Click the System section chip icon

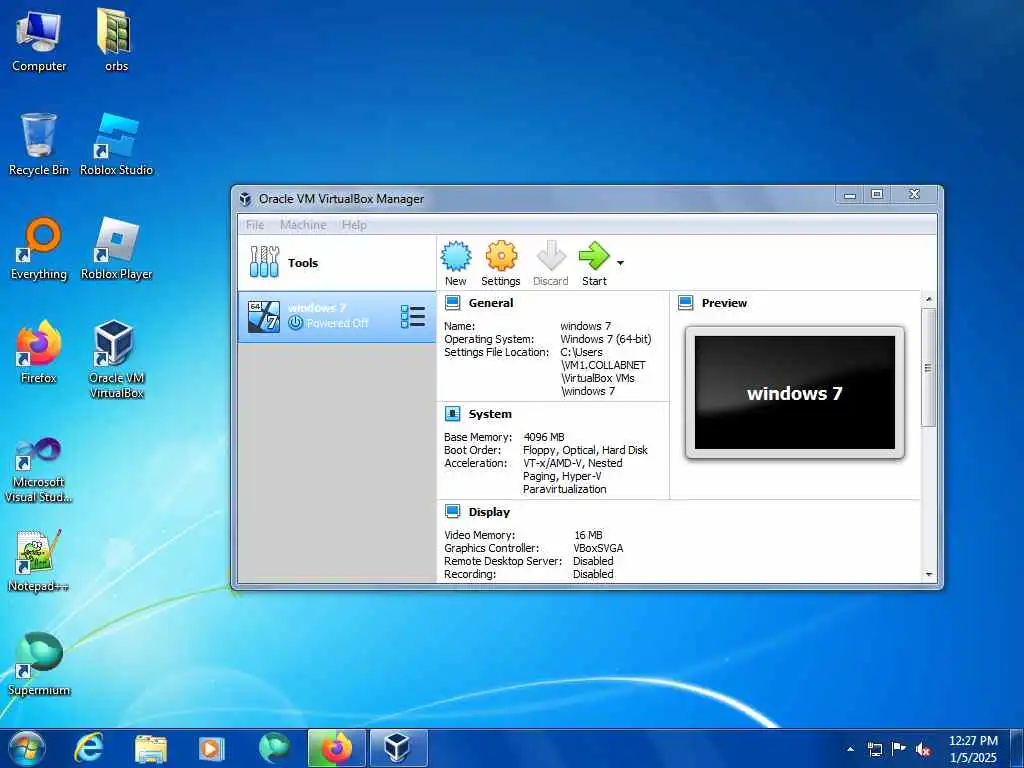coord(453,413)
